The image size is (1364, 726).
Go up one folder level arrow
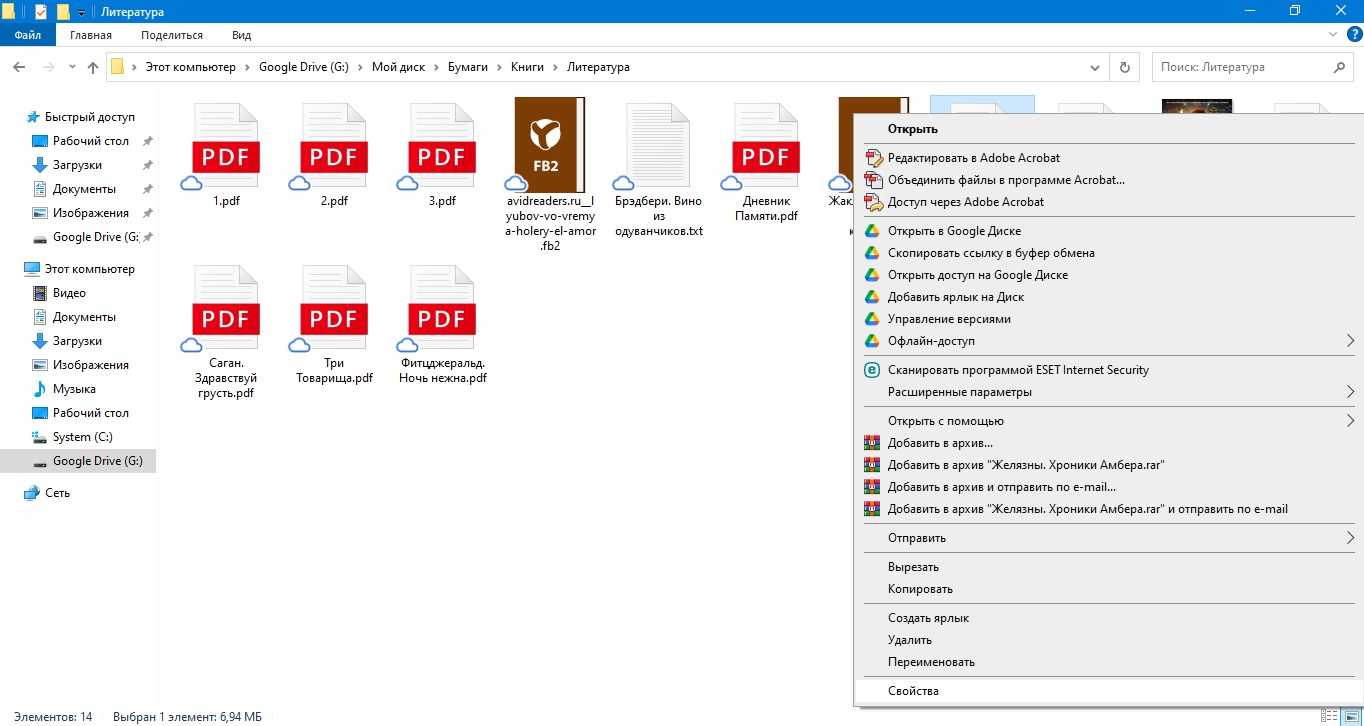pos(93,67)
